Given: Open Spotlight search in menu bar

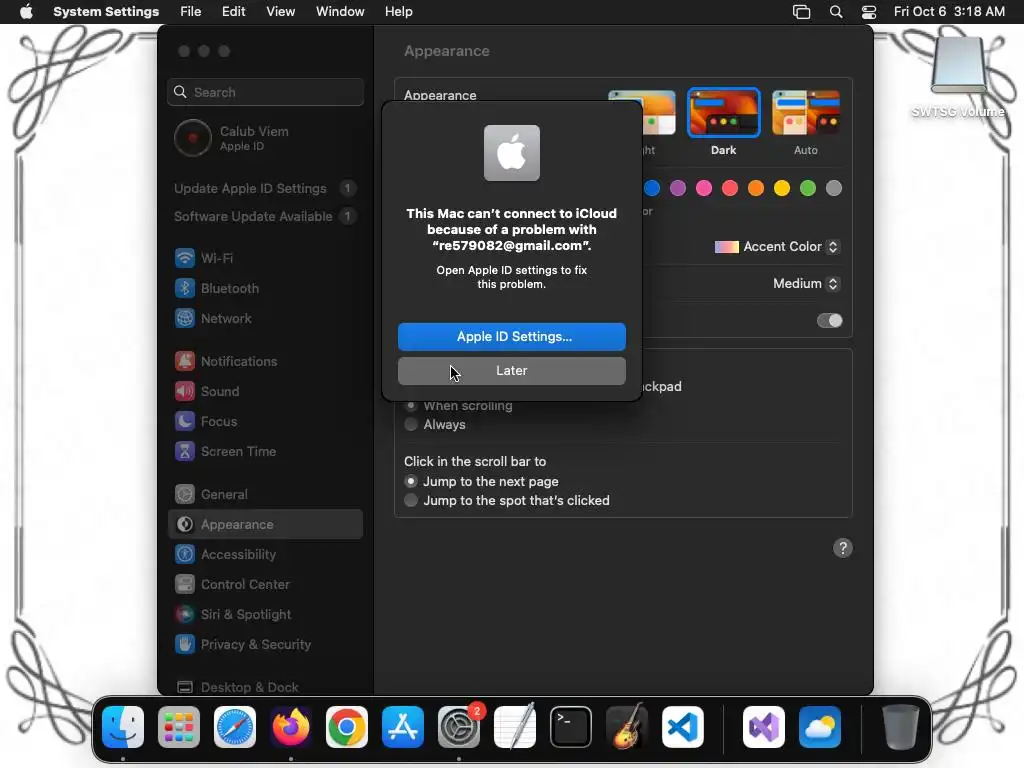Looking at the screenshot, I should (836, 12).
